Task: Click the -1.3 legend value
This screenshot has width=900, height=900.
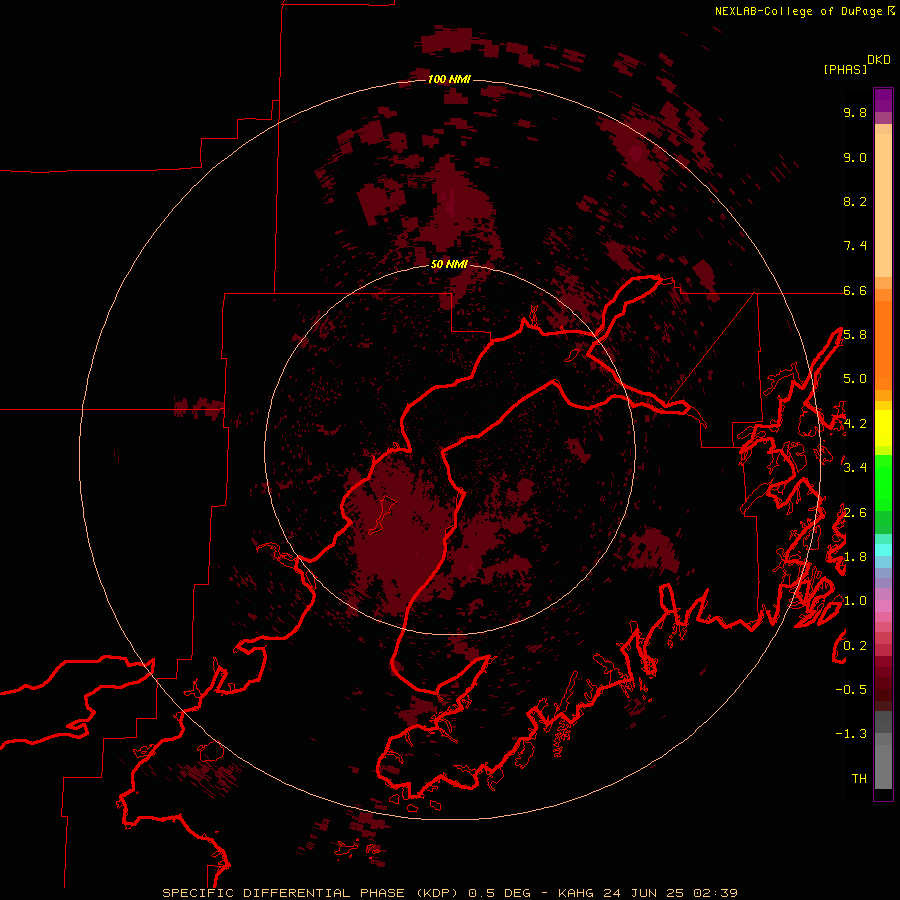Action: 851,734
